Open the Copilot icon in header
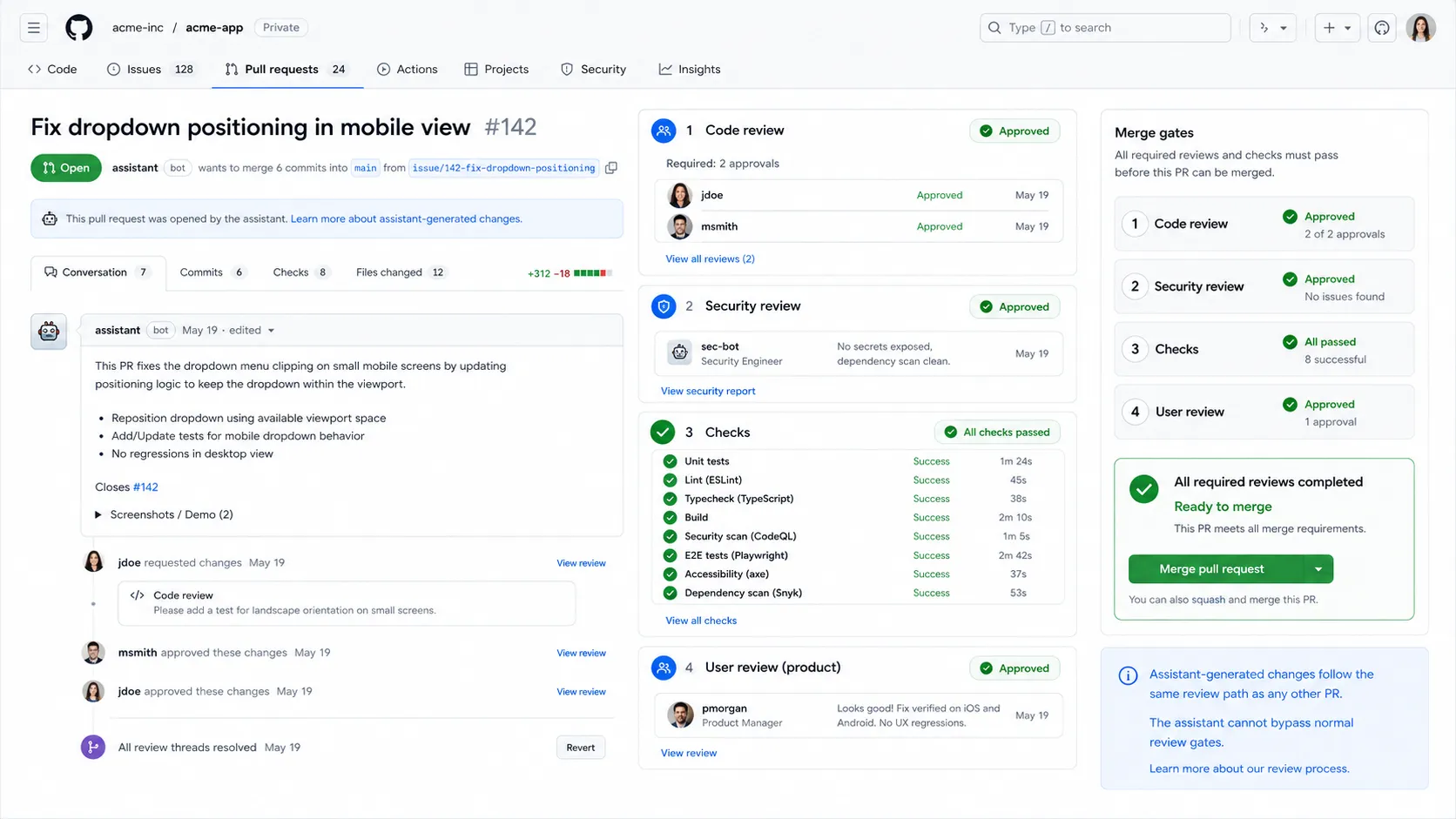This screenshot has width=1456, height=819. (1382, 28)
